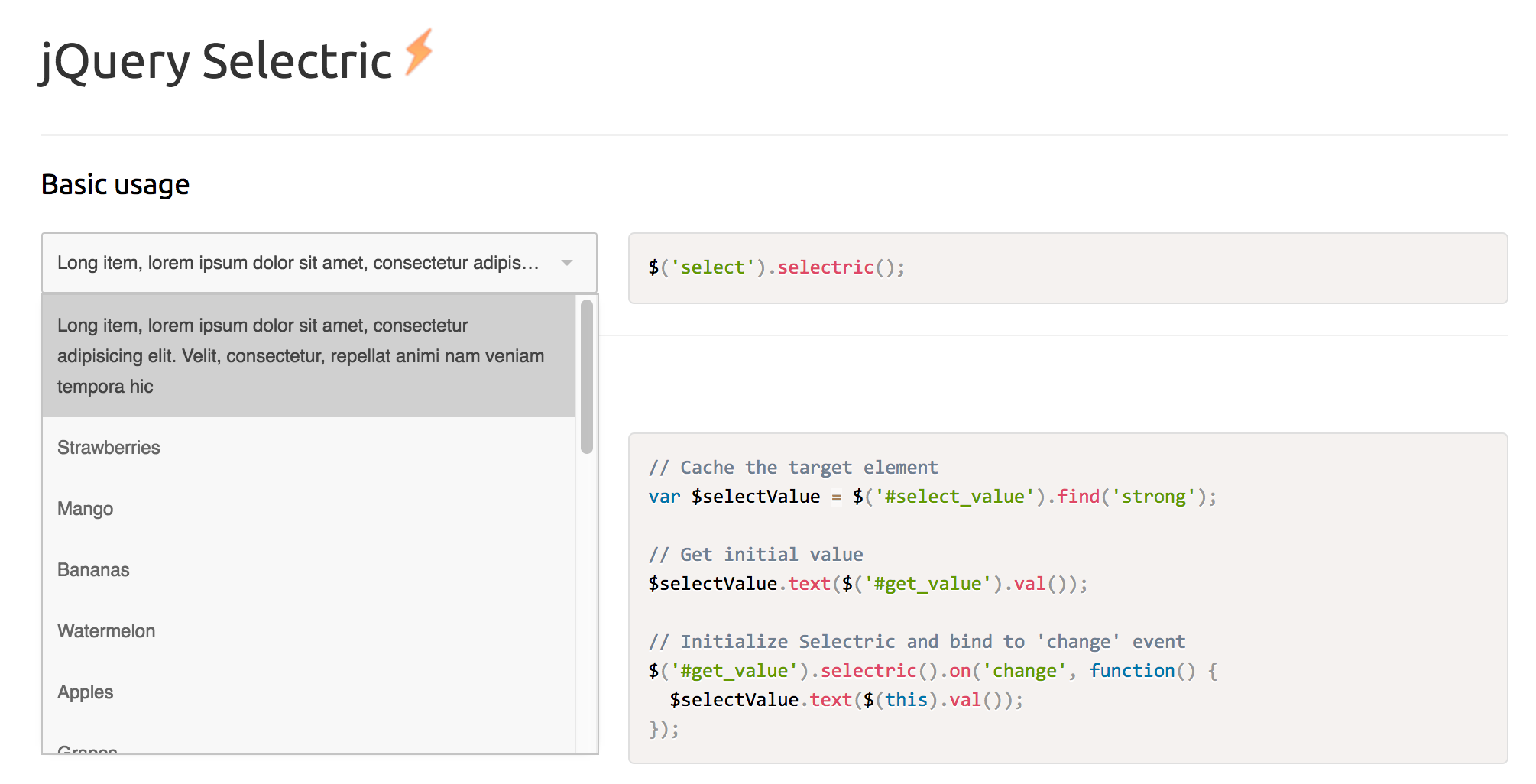The width and height of the screenshot is (1536, 784).
Task: Click the lightning bolt icon beside the title
Action: click(419, 52)
